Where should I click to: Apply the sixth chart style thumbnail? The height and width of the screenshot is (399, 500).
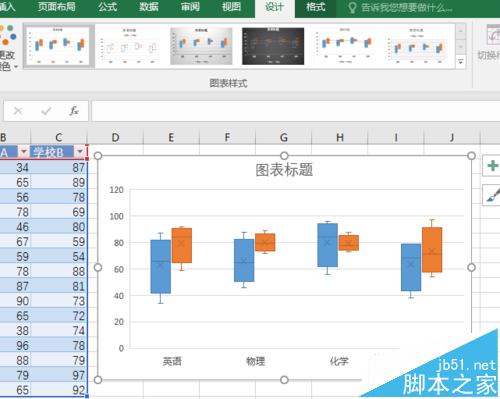(x=417, y=46)
